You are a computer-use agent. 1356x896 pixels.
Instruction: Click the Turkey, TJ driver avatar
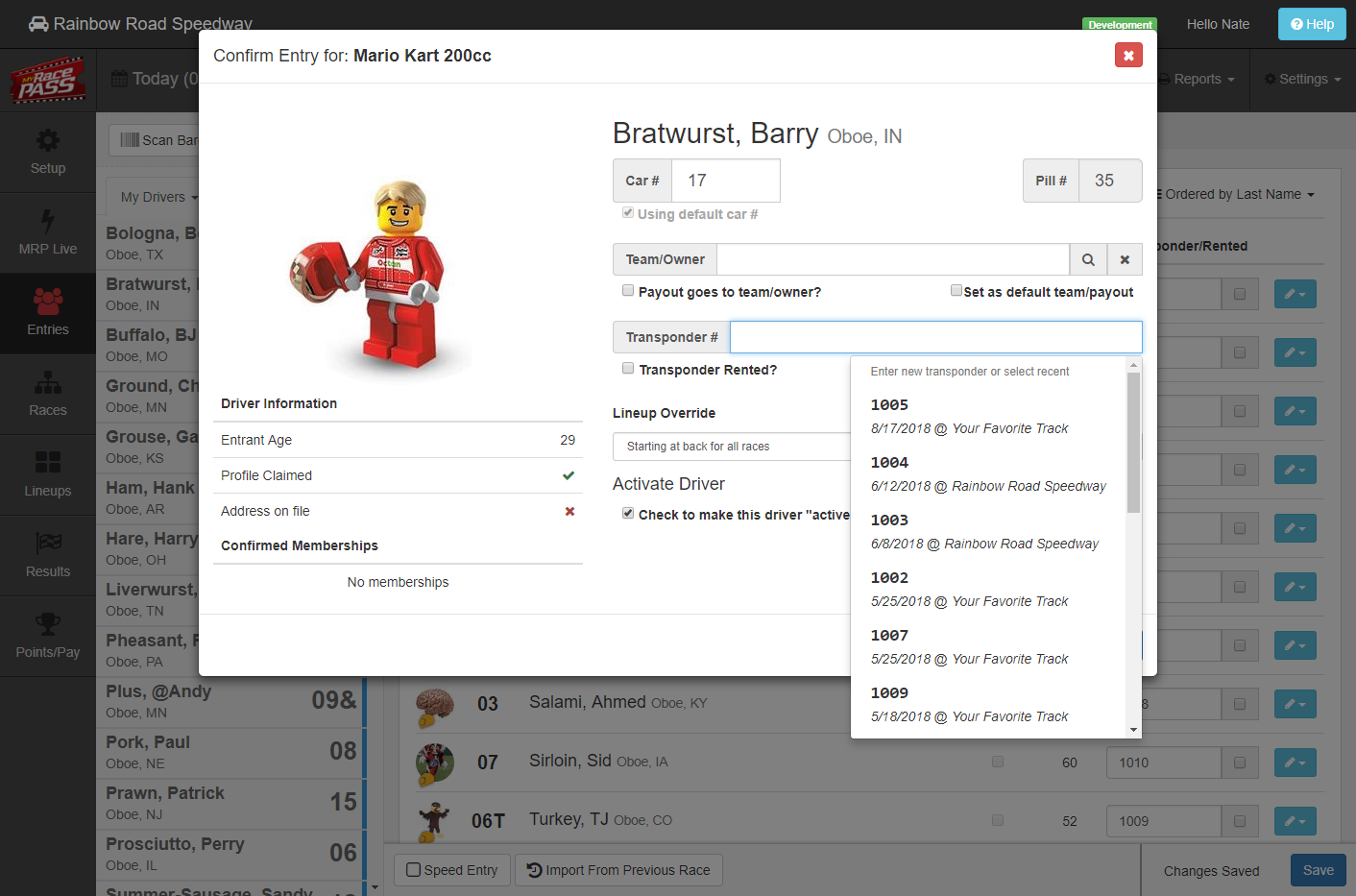[x=435, y=822]
